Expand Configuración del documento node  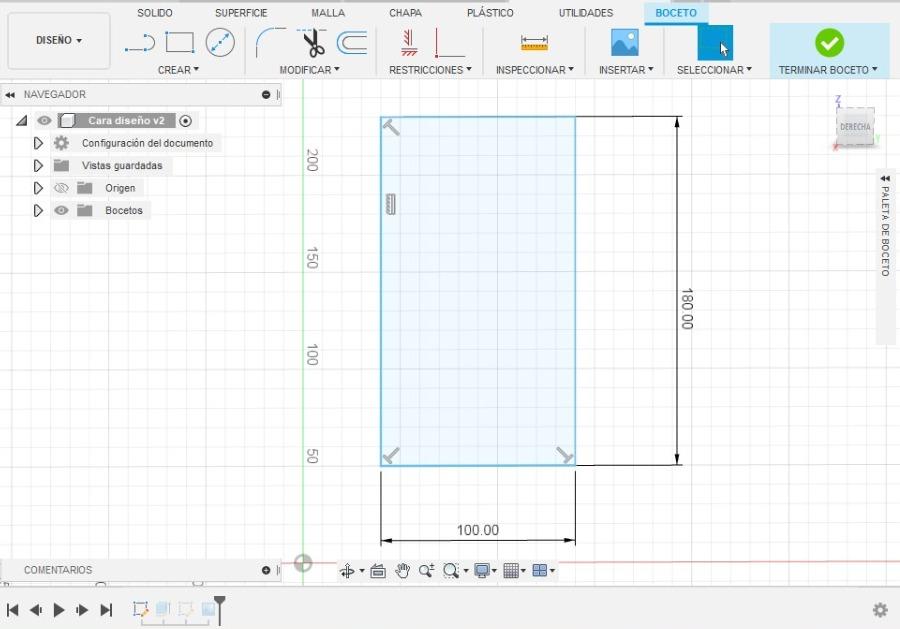38,143
